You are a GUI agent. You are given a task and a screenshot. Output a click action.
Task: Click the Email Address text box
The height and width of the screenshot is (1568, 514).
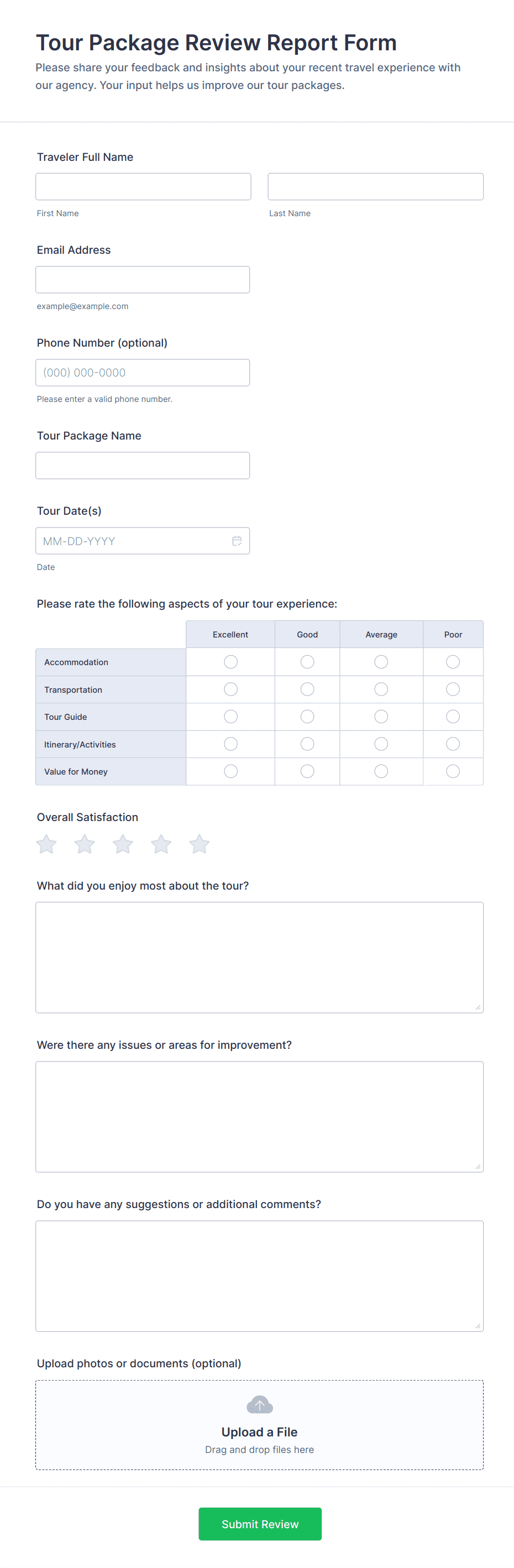(x=143, y=279)
